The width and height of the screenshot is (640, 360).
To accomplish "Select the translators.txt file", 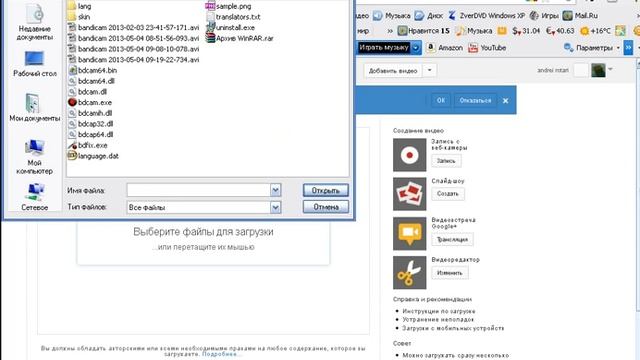I will tap(233, 17).
